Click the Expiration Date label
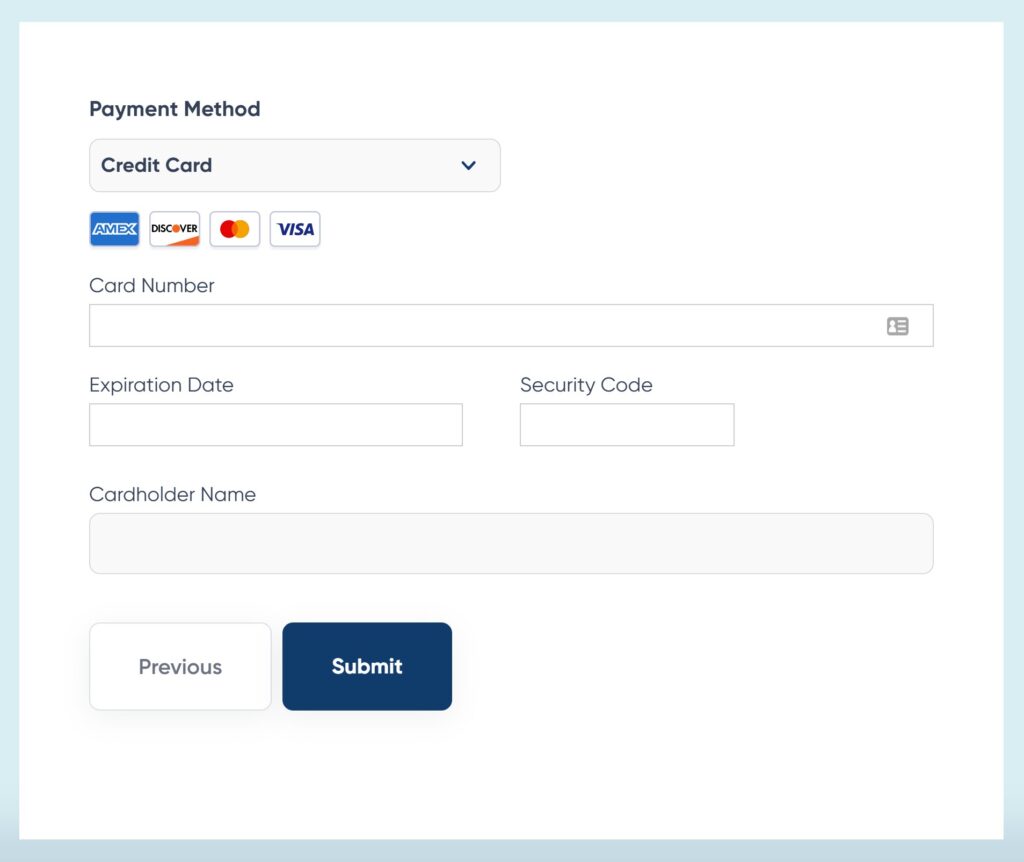This screenshot has height=862, width=1024. coord(161,385)
